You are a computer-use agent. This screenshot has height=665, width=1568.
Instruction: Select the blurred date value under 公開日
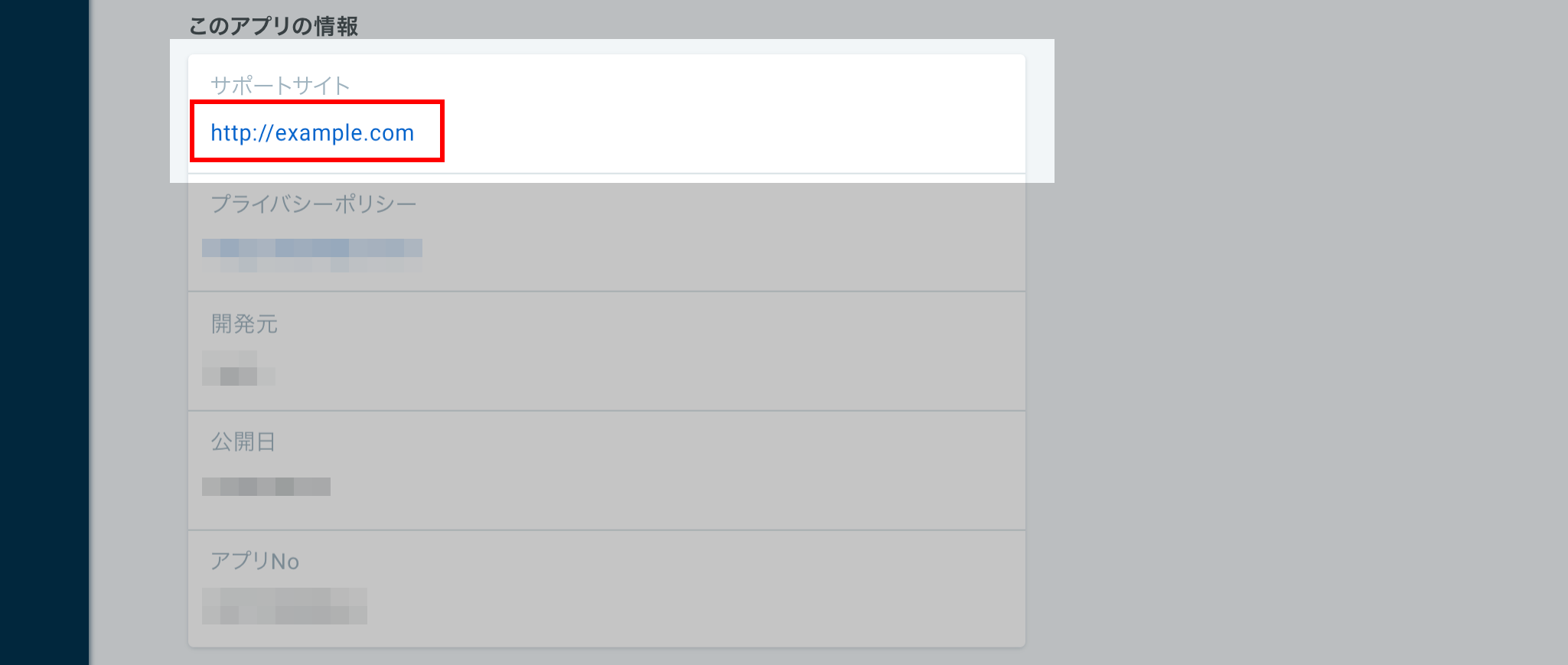click(266, 487)
